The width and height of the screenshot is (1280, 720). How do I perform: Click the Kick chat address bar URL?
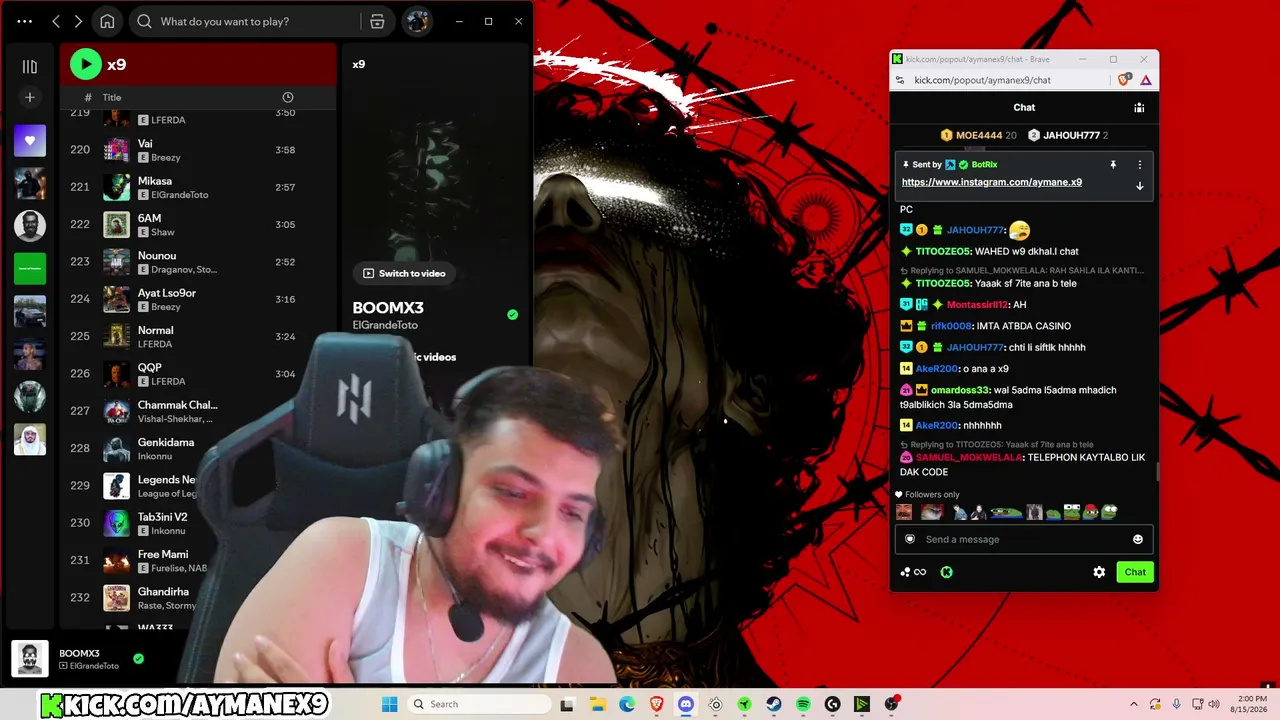click(x=982, y=80)
